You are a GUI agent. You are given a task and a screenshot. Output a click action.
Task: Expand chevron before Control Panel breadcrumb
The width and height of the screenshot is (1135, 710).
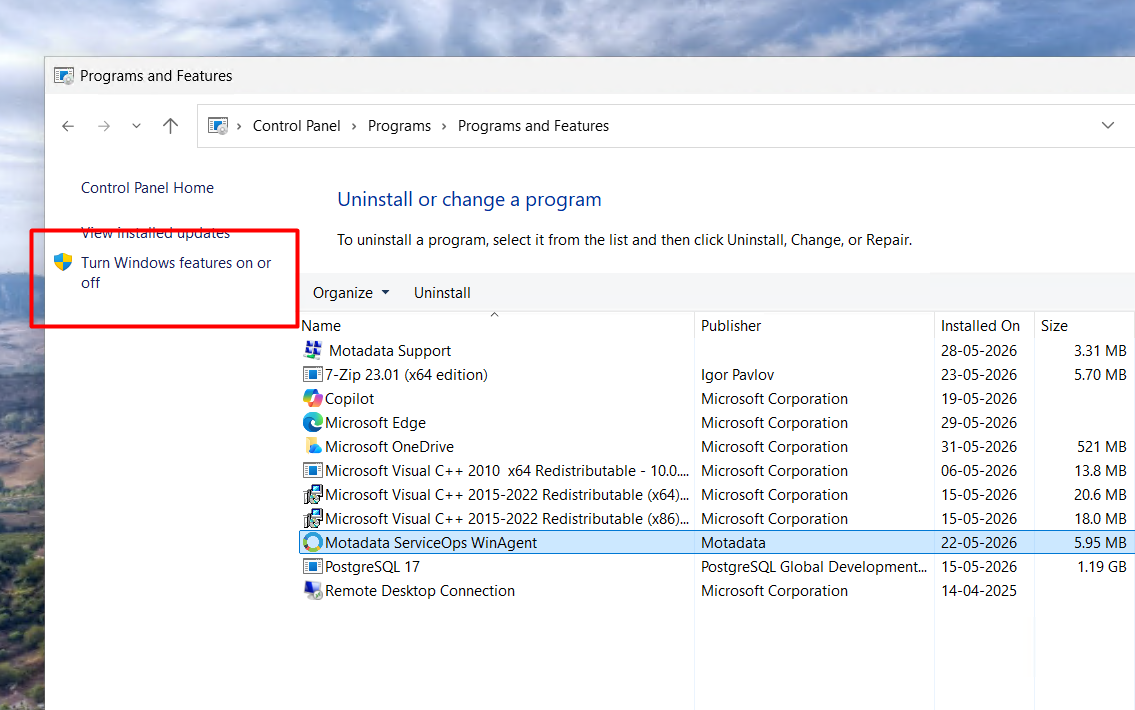pos(239,126)
